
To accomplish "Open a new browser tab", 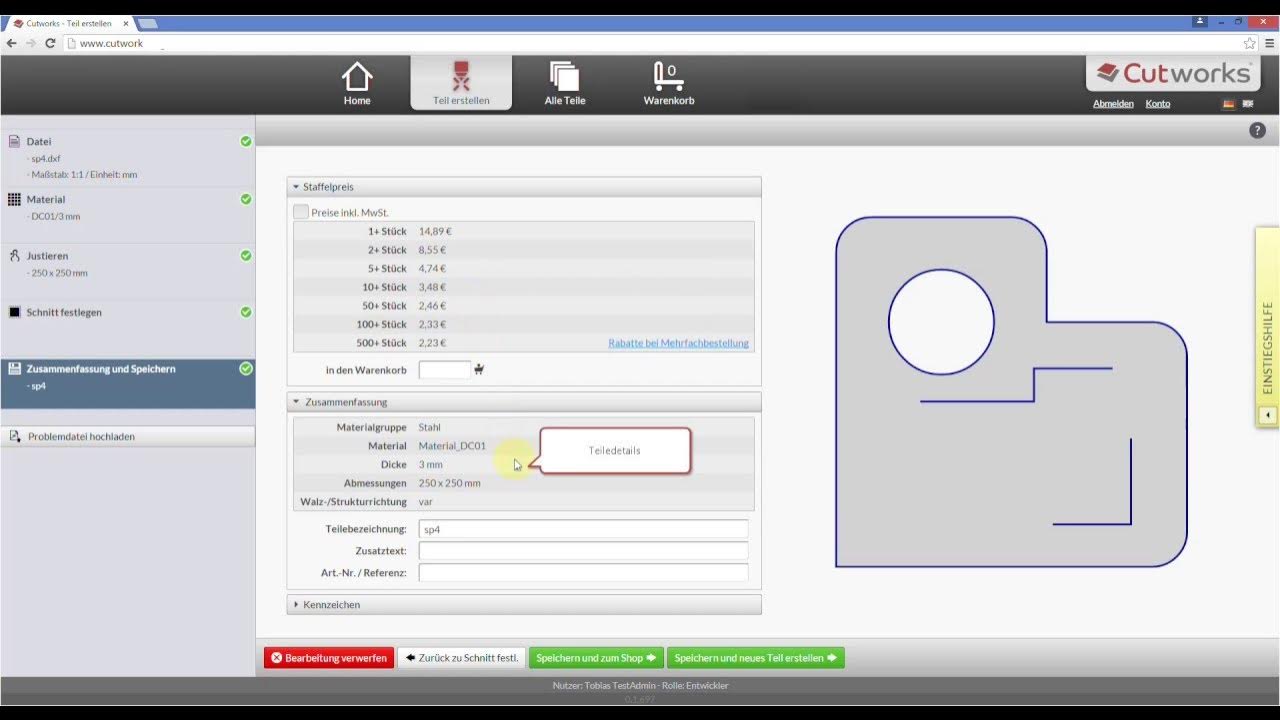I will coord(147,23).
